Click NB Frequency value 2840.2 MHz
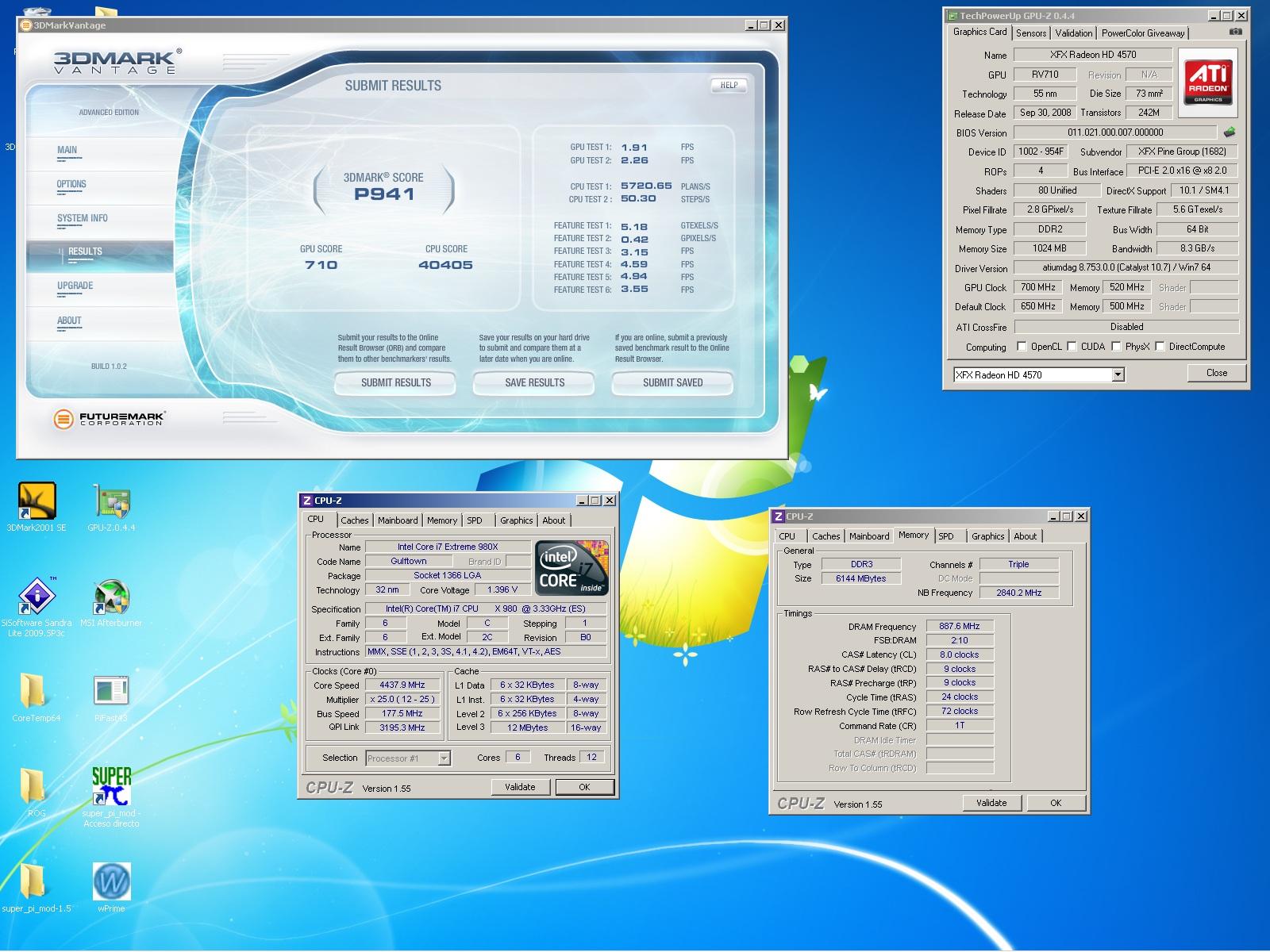The image size is (1270, 952). coord(1018,593)
